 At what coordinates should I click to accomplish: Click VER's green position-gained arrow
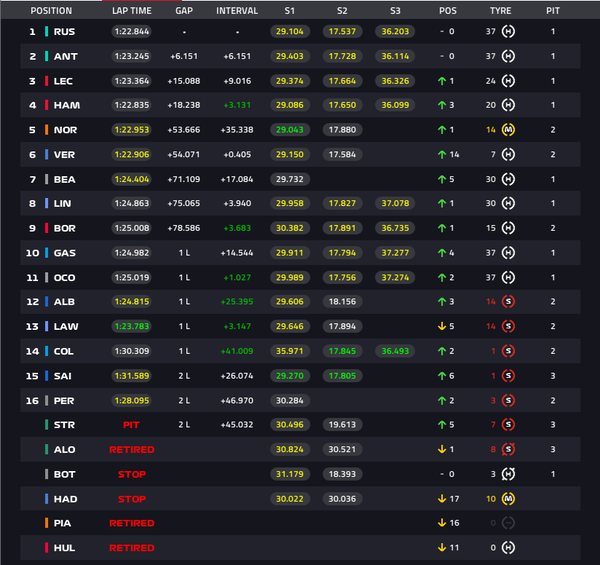click(442, 155)
